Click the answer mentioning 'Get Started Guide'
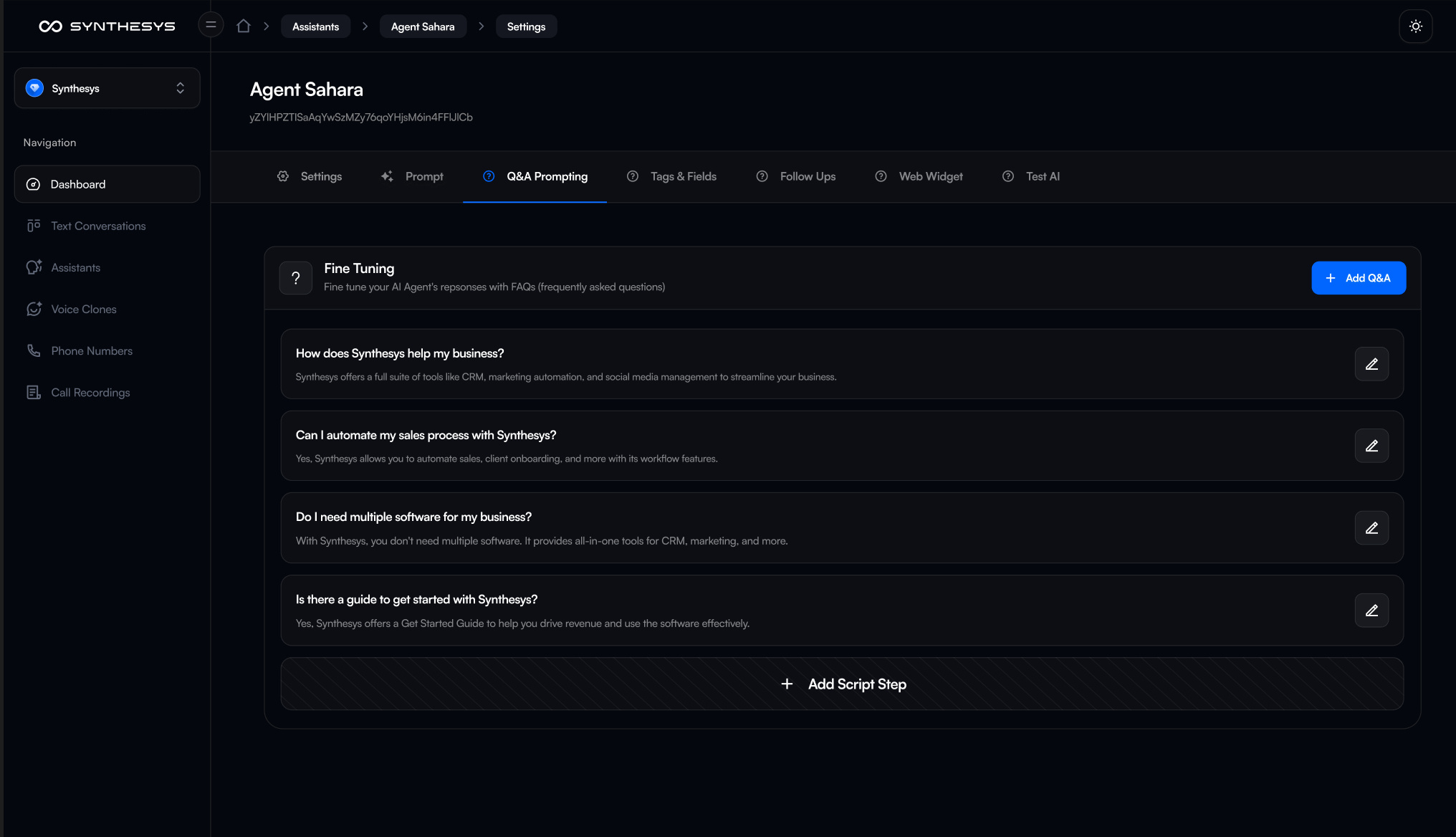Screen dimensions: 1456x837 522,623
